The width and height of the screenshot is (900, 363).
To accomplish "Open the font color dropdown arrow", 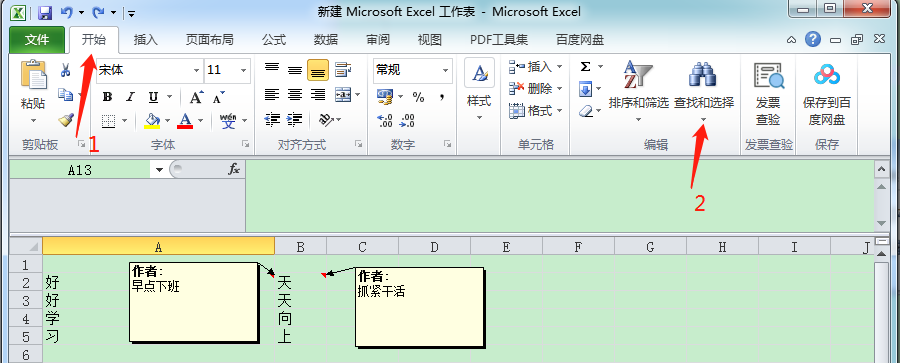I will (200, 121).
